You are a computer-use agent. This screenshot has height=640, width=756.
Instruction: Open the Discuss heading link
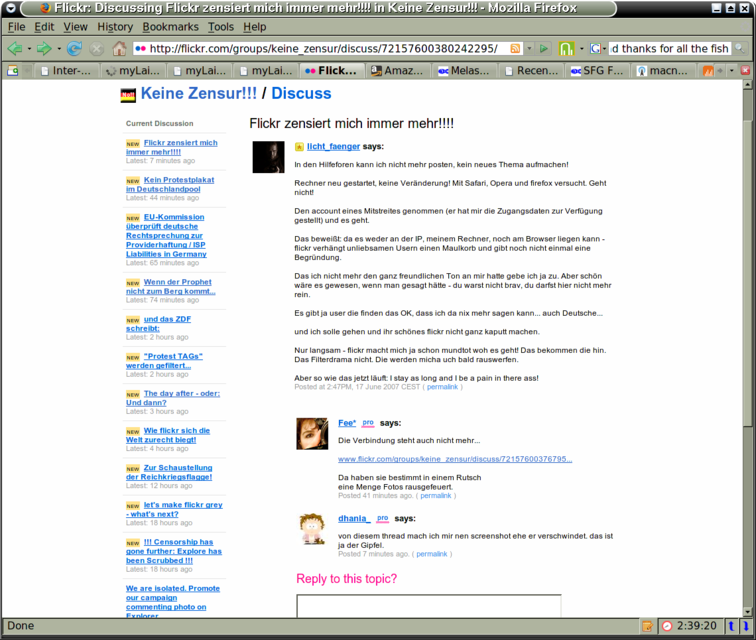tap(301, 94)
